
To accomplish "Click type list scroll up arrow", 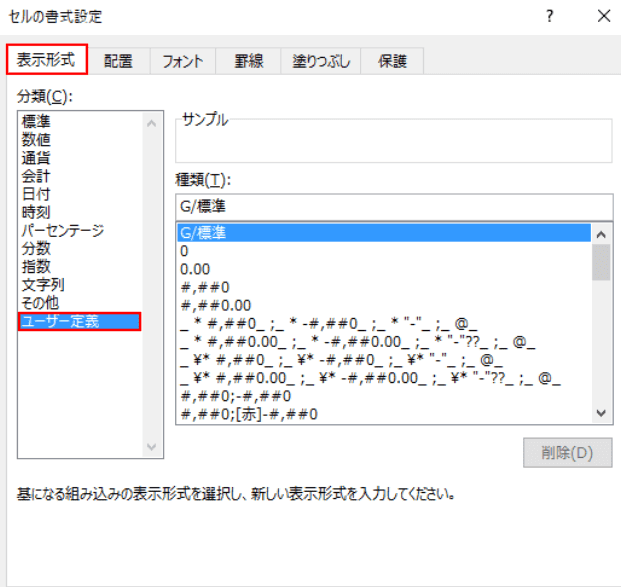I will (601, 234).
